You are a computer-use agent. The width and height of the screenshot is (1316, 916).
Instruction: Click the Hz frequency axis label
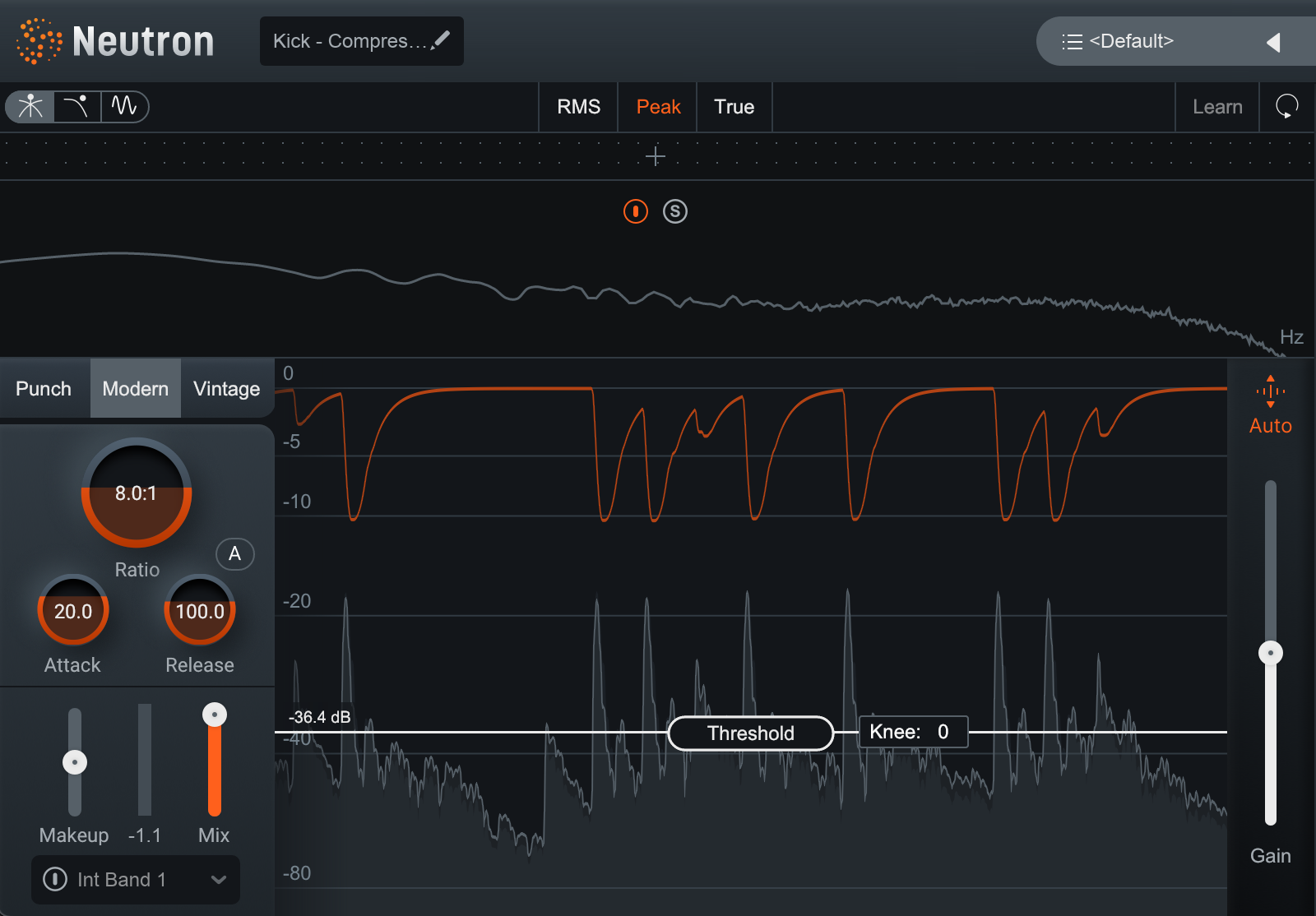tap(1291, 336)
